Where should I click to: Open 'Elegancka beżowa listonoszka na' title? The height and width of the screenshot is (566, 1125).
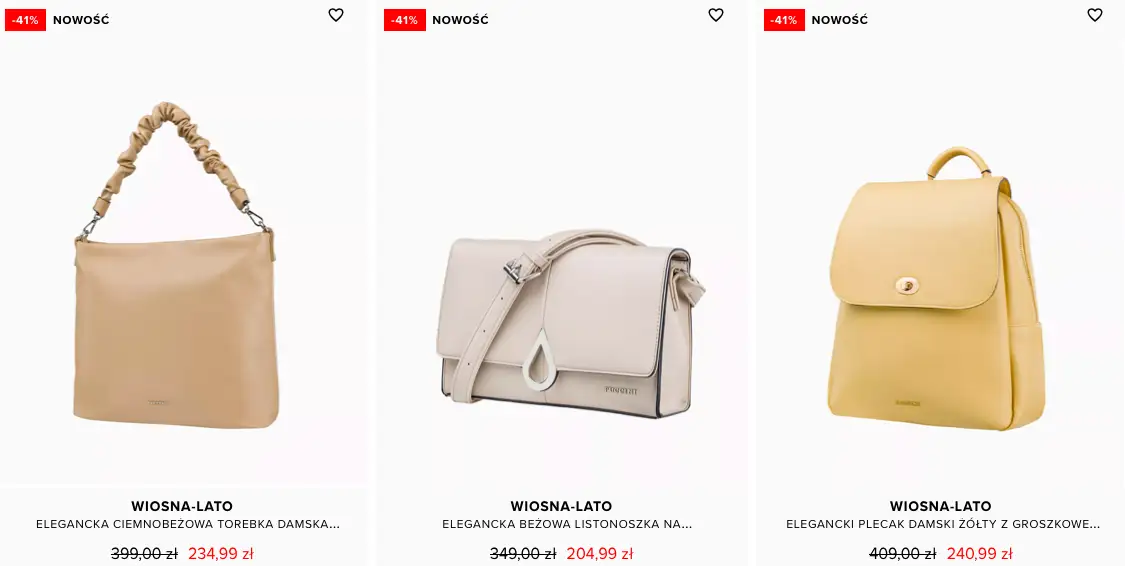[567, 524]
